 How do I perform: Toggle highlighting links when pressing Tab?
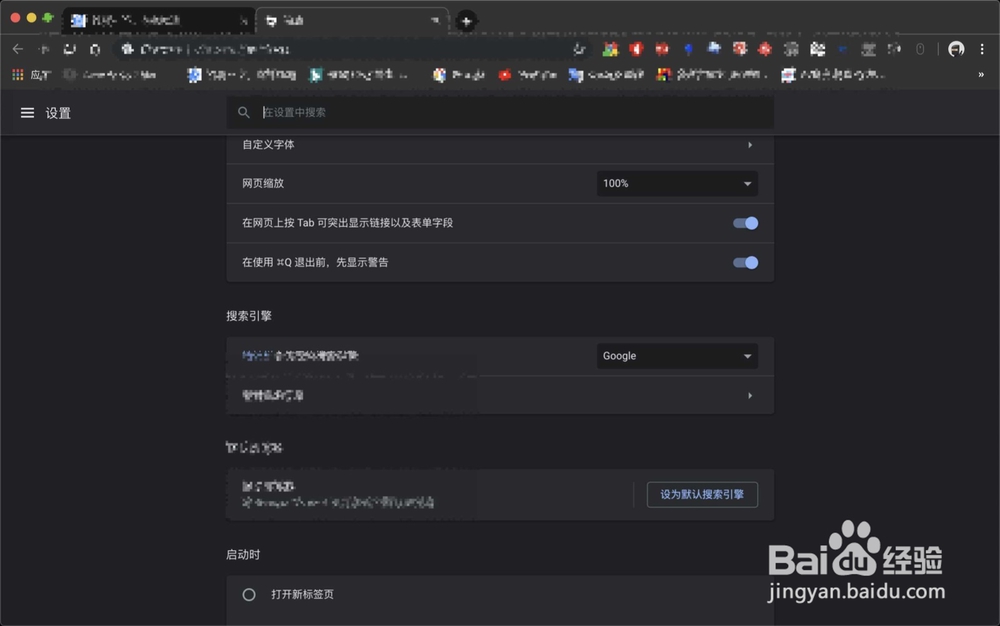click(744, 223)
